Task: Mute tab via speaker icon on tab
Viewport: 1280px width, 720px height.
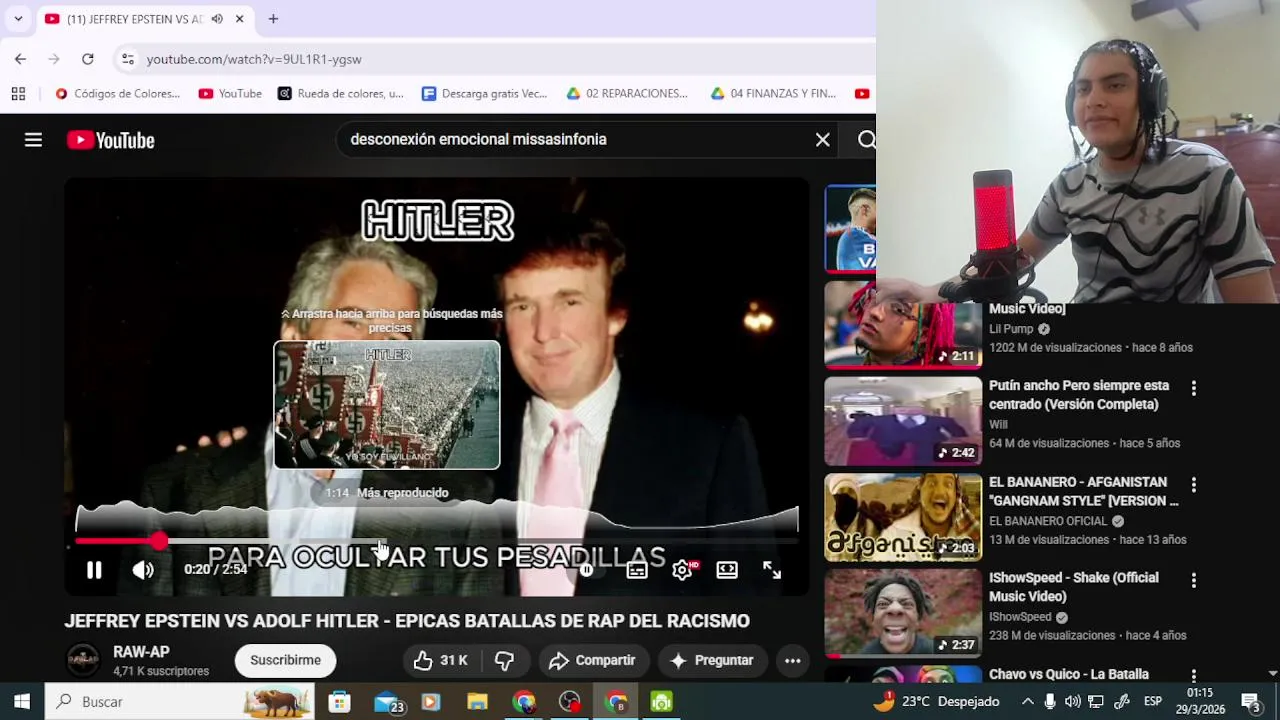Action: tap(217, 19)
